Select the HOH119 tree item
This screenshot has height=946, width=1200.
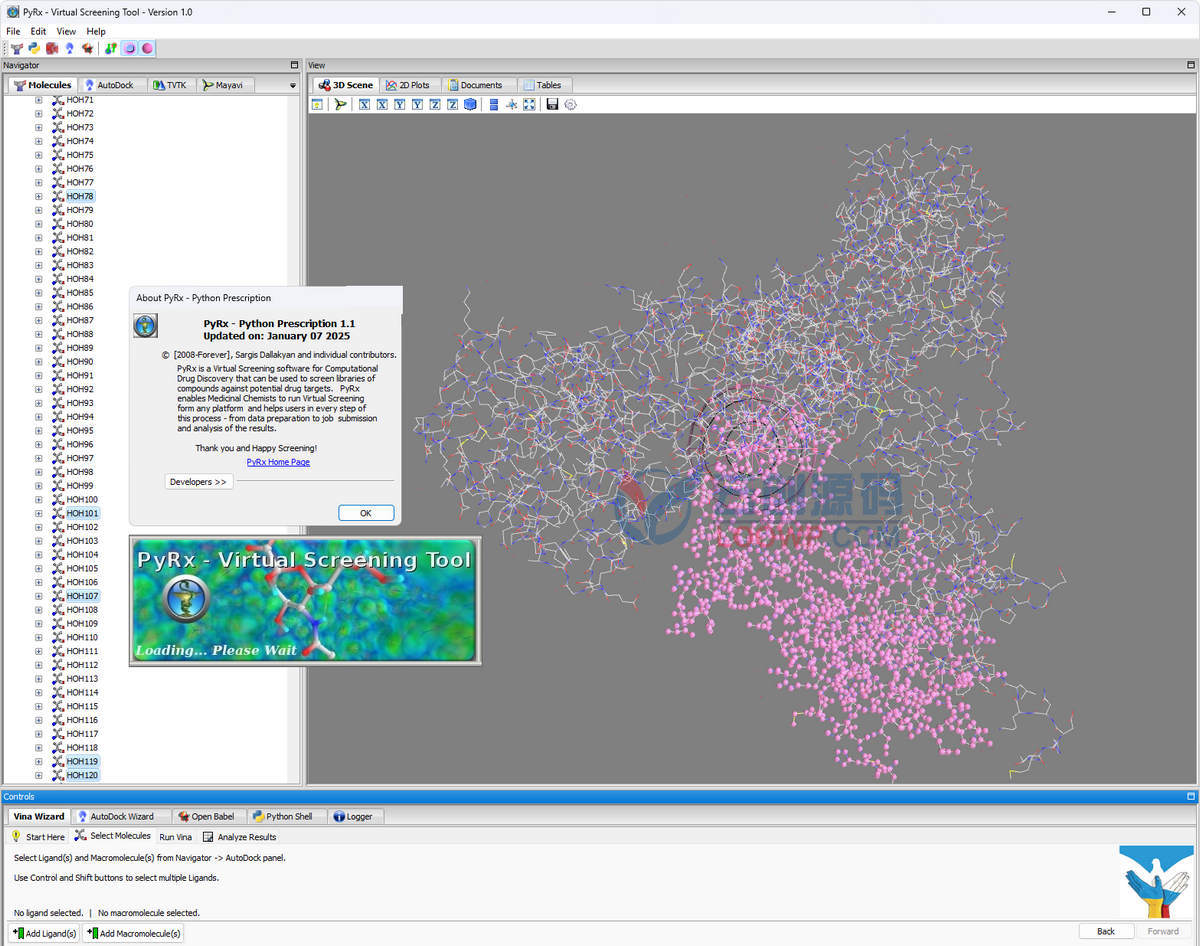click(83, 761)
